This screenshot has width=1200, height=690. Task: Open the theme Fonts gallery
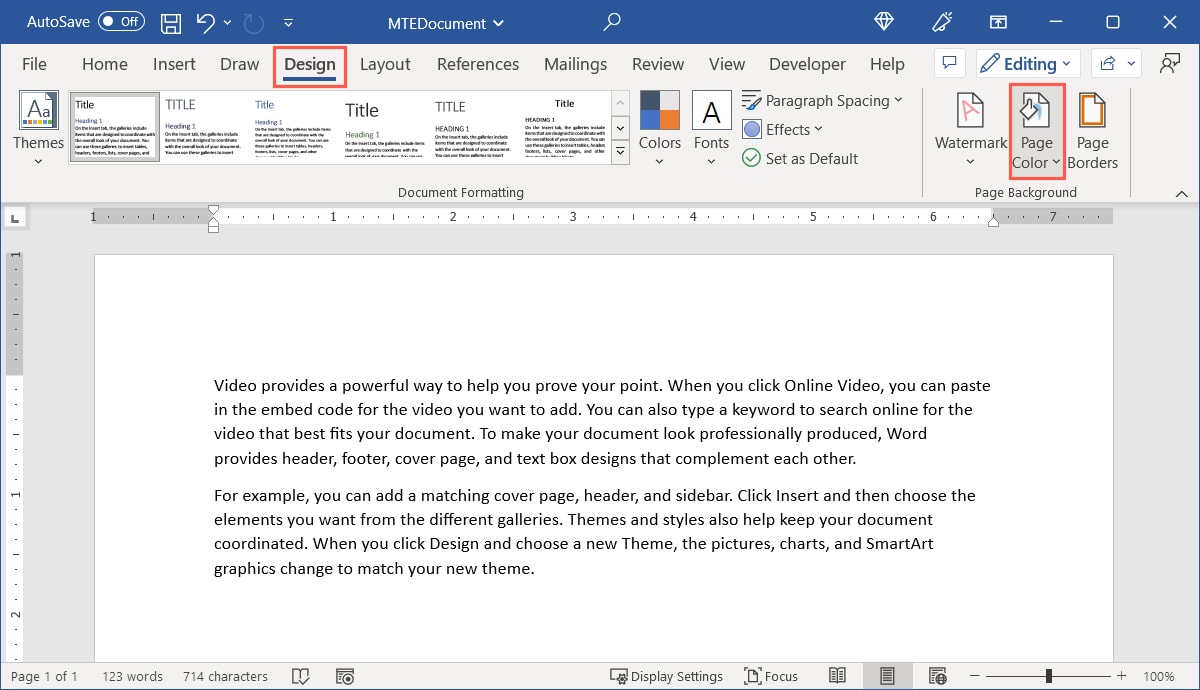(711, 127)
